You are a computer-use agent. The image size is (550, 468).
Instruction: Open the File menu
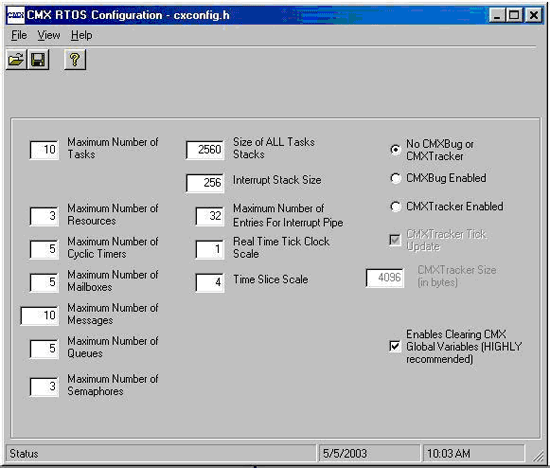tap(19, 35)
